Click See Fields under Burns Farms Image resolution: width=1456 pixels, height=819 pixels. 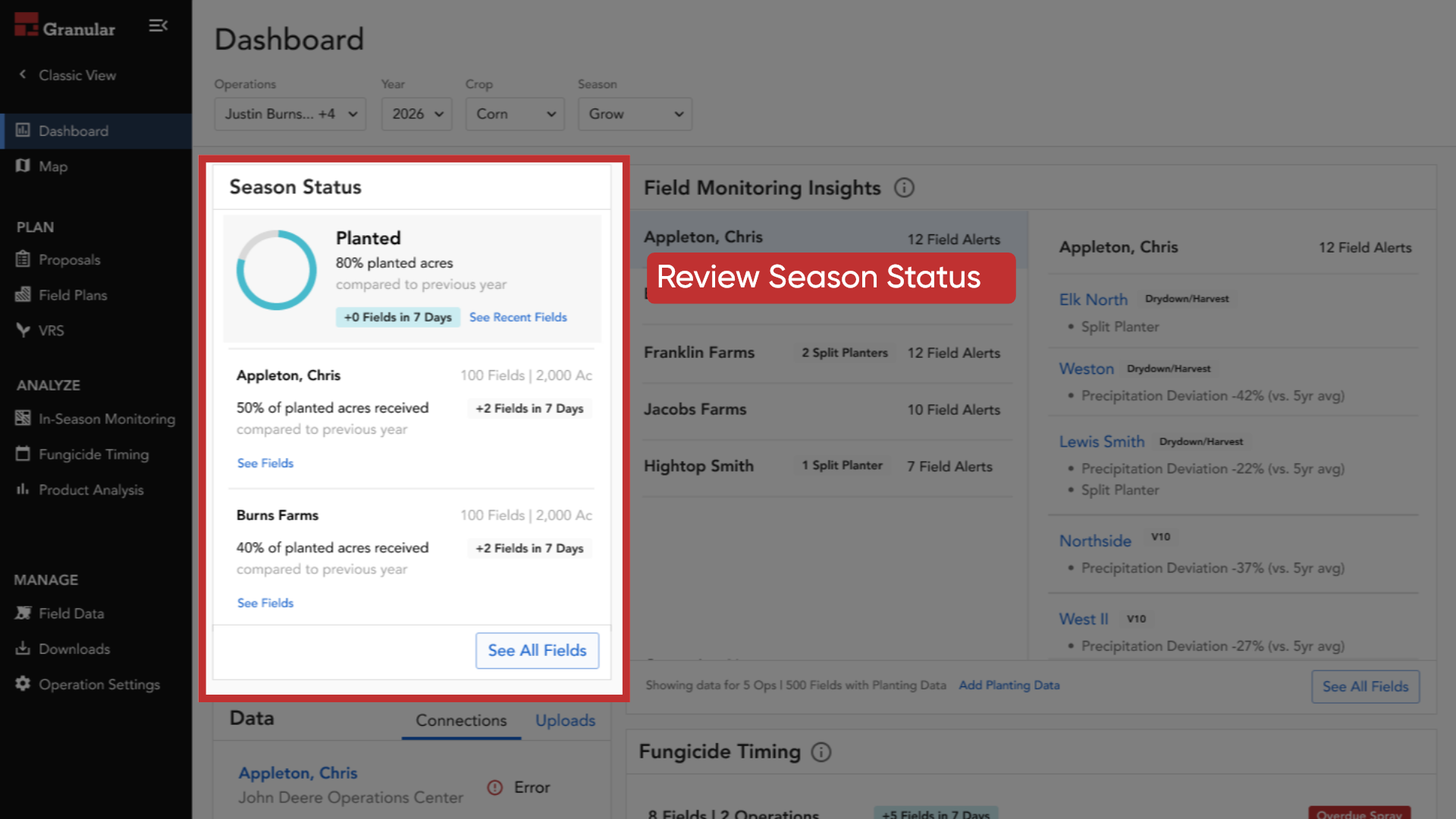click(x=265, y=603)
